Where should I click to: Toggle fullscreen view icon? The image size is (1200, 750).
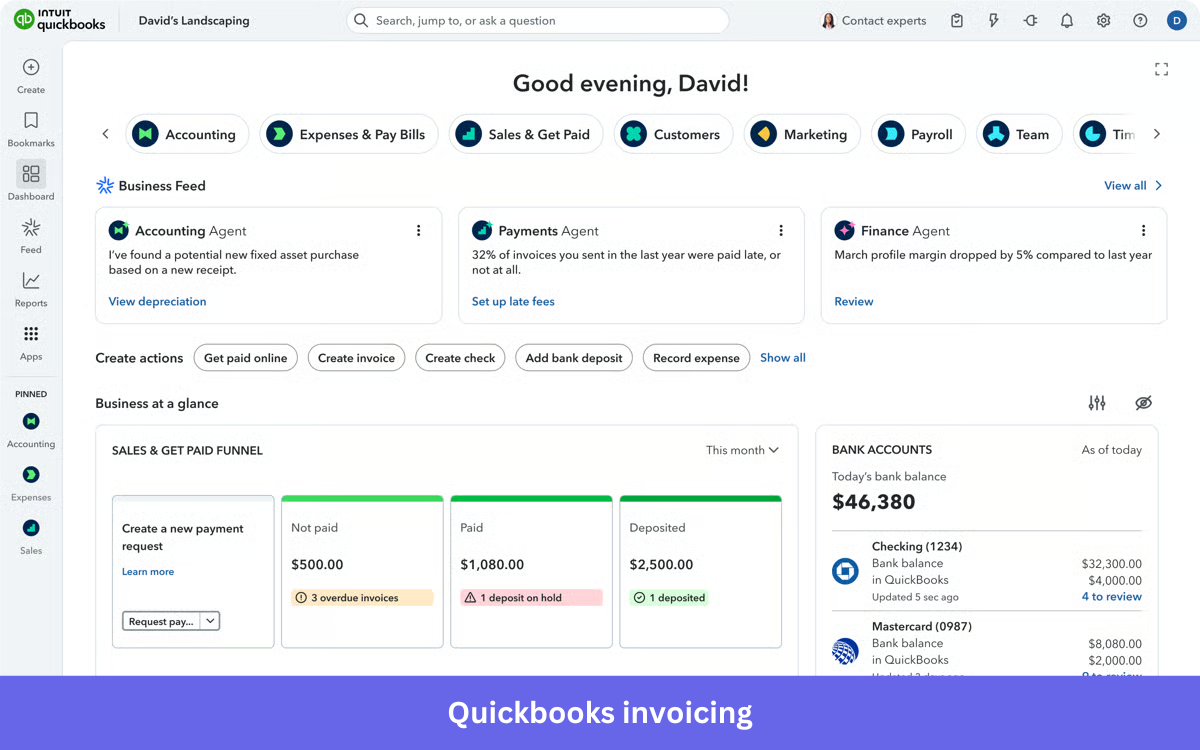[1161, 69]
